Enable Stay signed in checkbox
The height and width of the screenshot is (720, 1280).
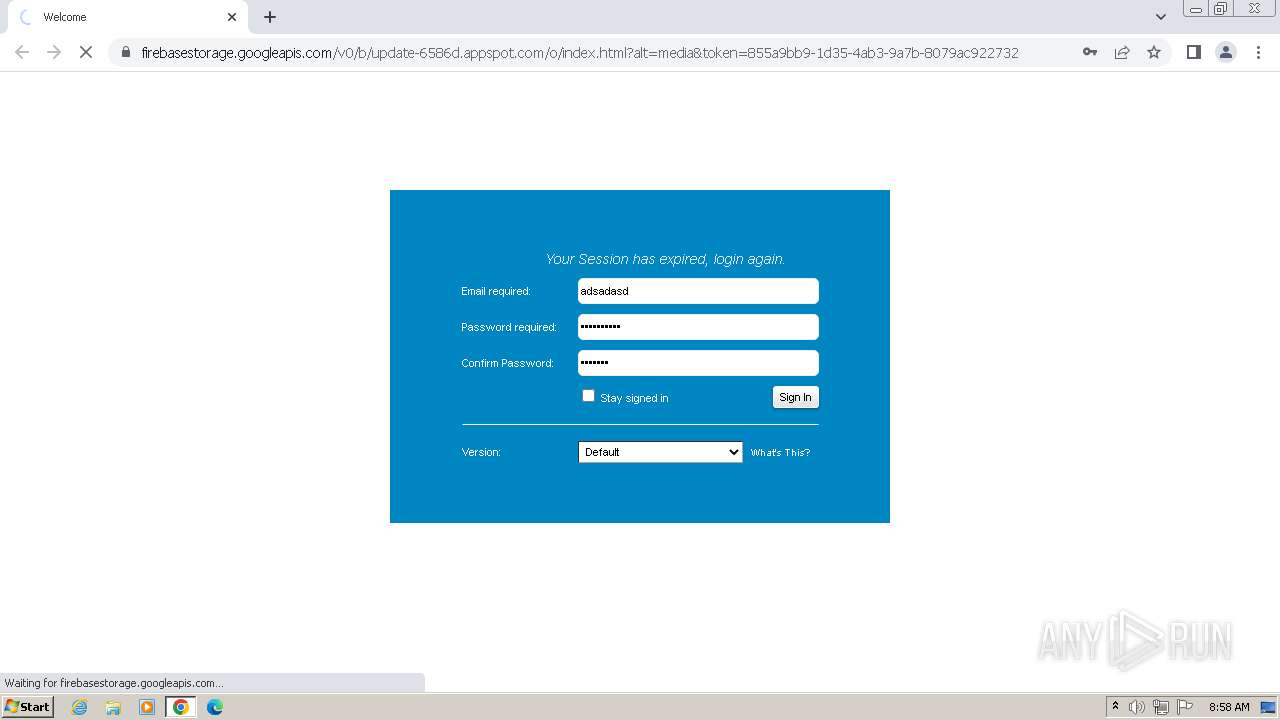(588, 396)
